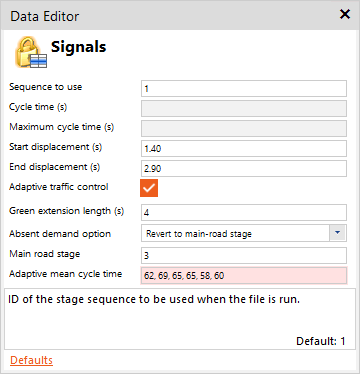Click the Maximum cycle time (s) field

(x=244, y=128)
